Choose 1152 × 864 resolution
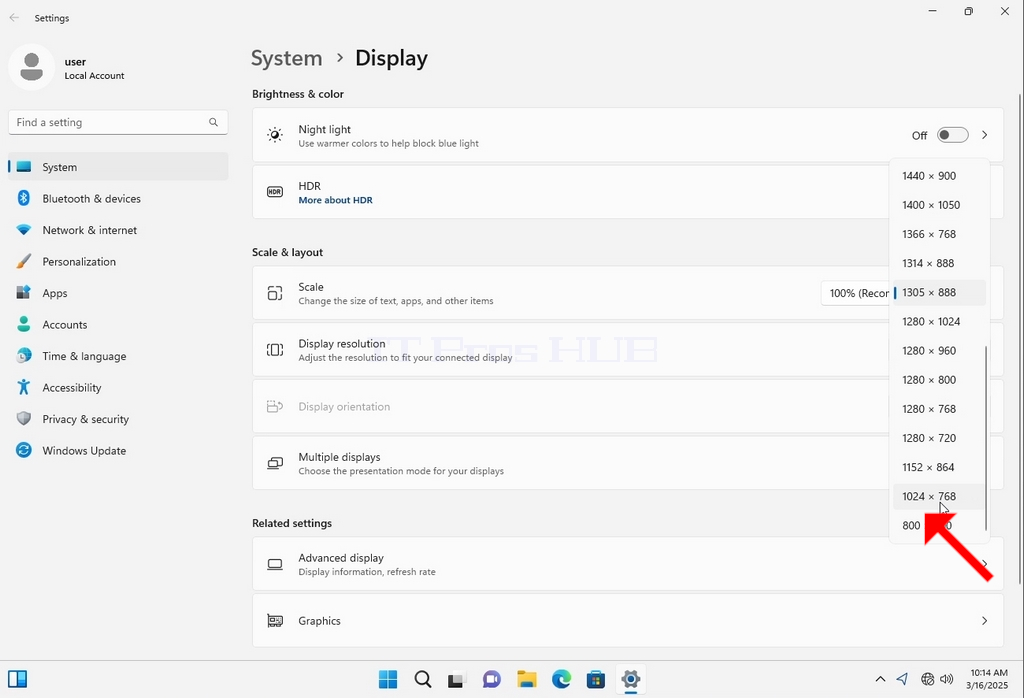The height and width of the screenshot is (698, 1024). pos(939,468)
